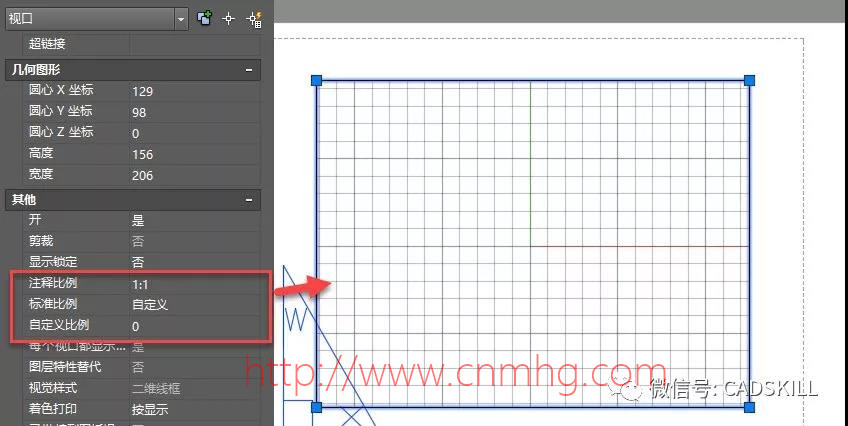This screenshot has width=848, height=426.
Task: Toggle PICKADD value icon
Action: (x=204, y=18)
